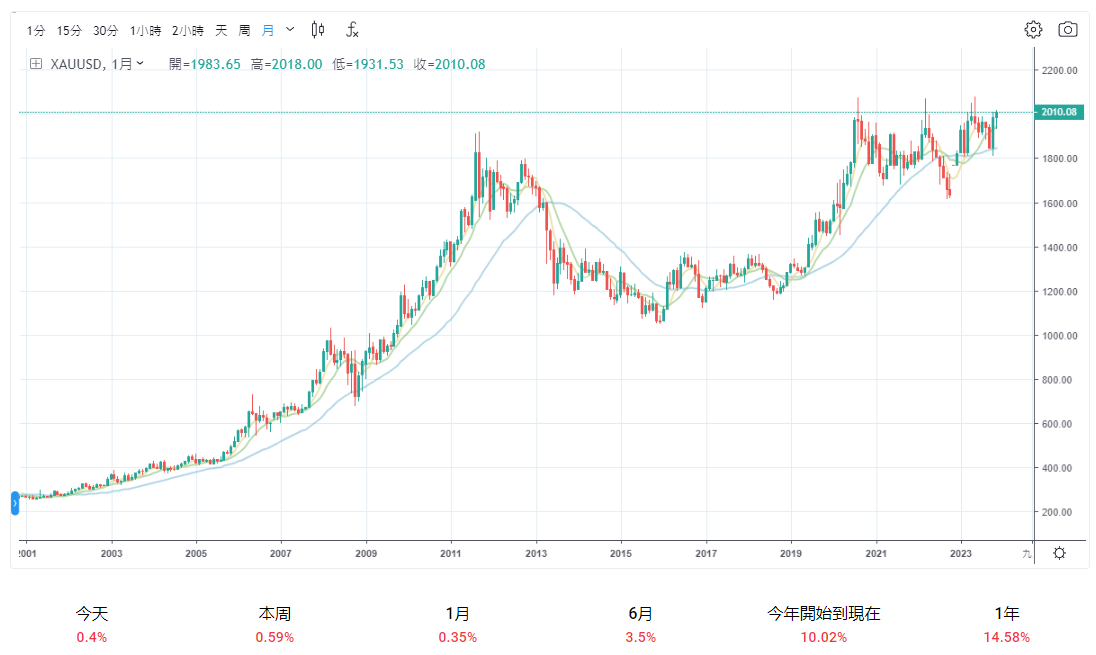The height and width of the screenshot is (655, 1096).
Task: Select the highlighted 月 monthly timeframe
Action: point(268,31)
